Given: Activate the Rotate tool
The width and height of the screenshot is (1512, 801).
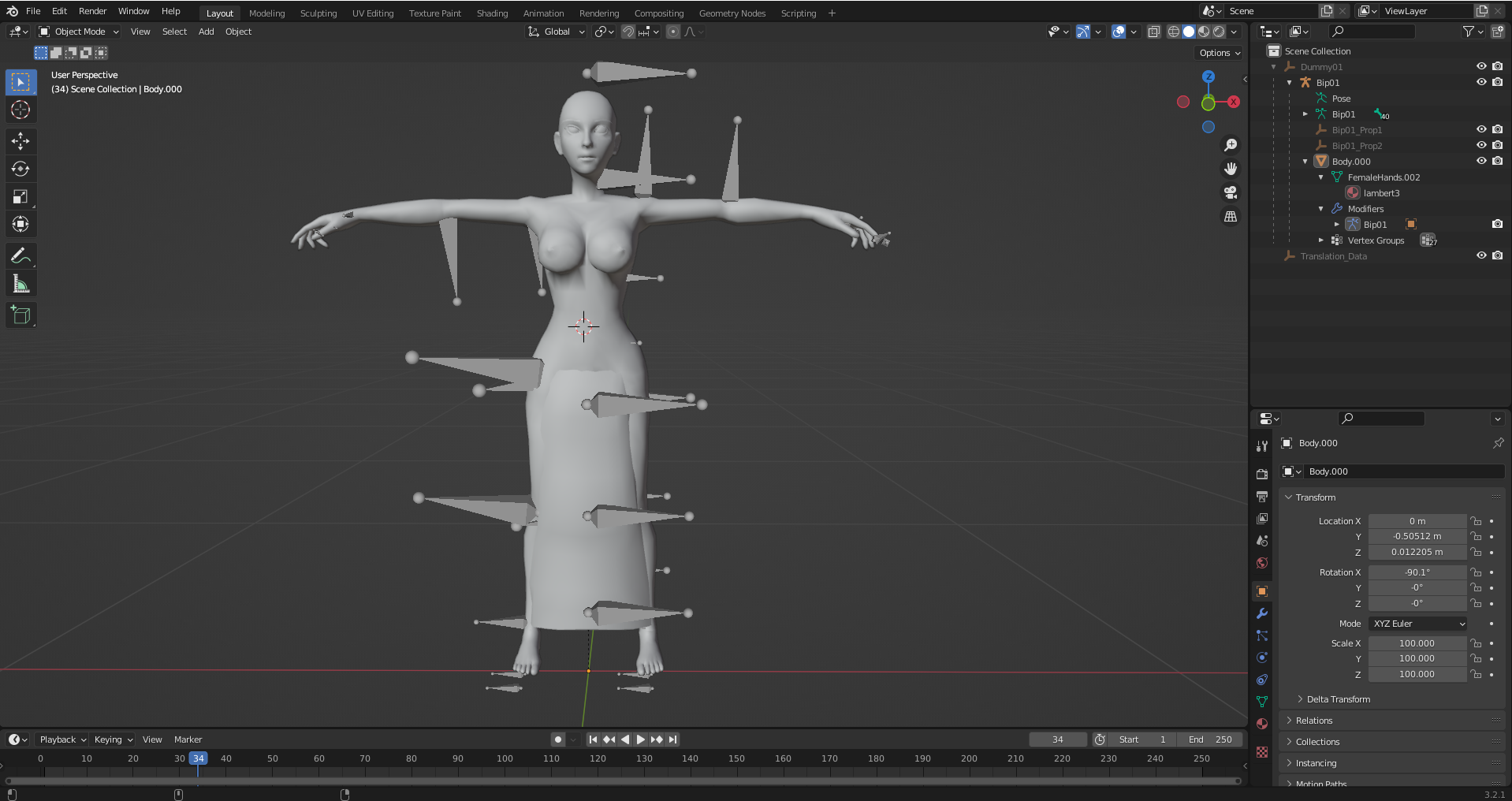Looking at the screenshot, I should [x=20, y=169].
